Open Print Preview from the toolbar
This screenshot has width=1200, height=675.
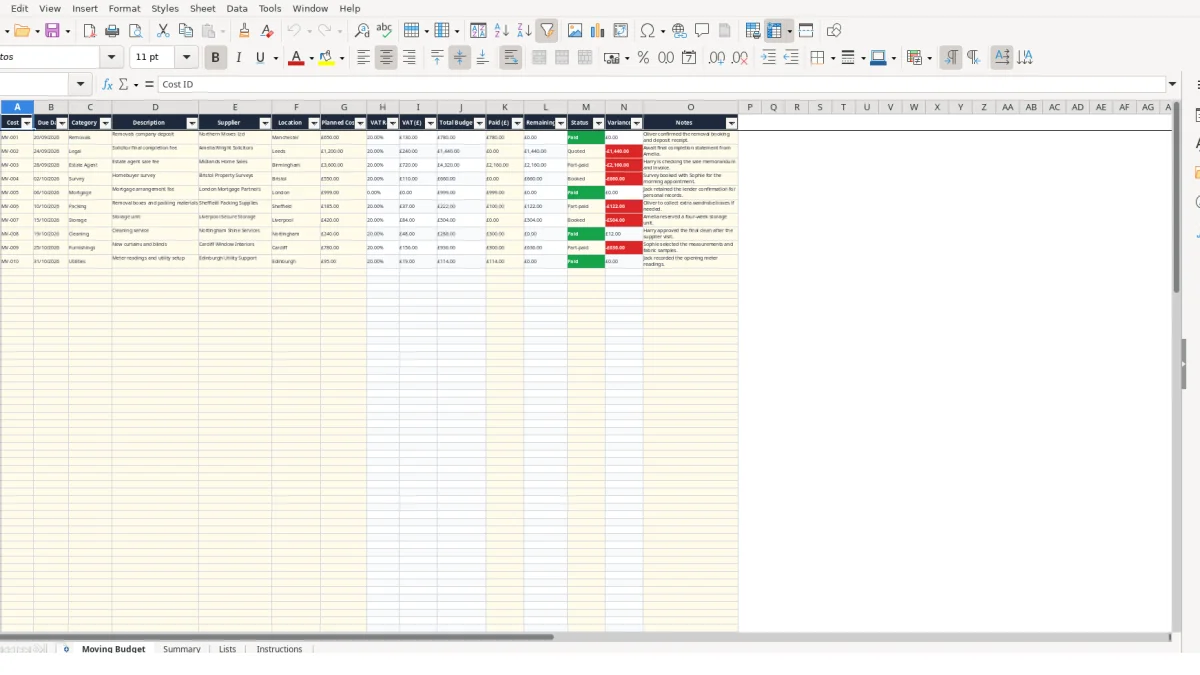[135, 31]
